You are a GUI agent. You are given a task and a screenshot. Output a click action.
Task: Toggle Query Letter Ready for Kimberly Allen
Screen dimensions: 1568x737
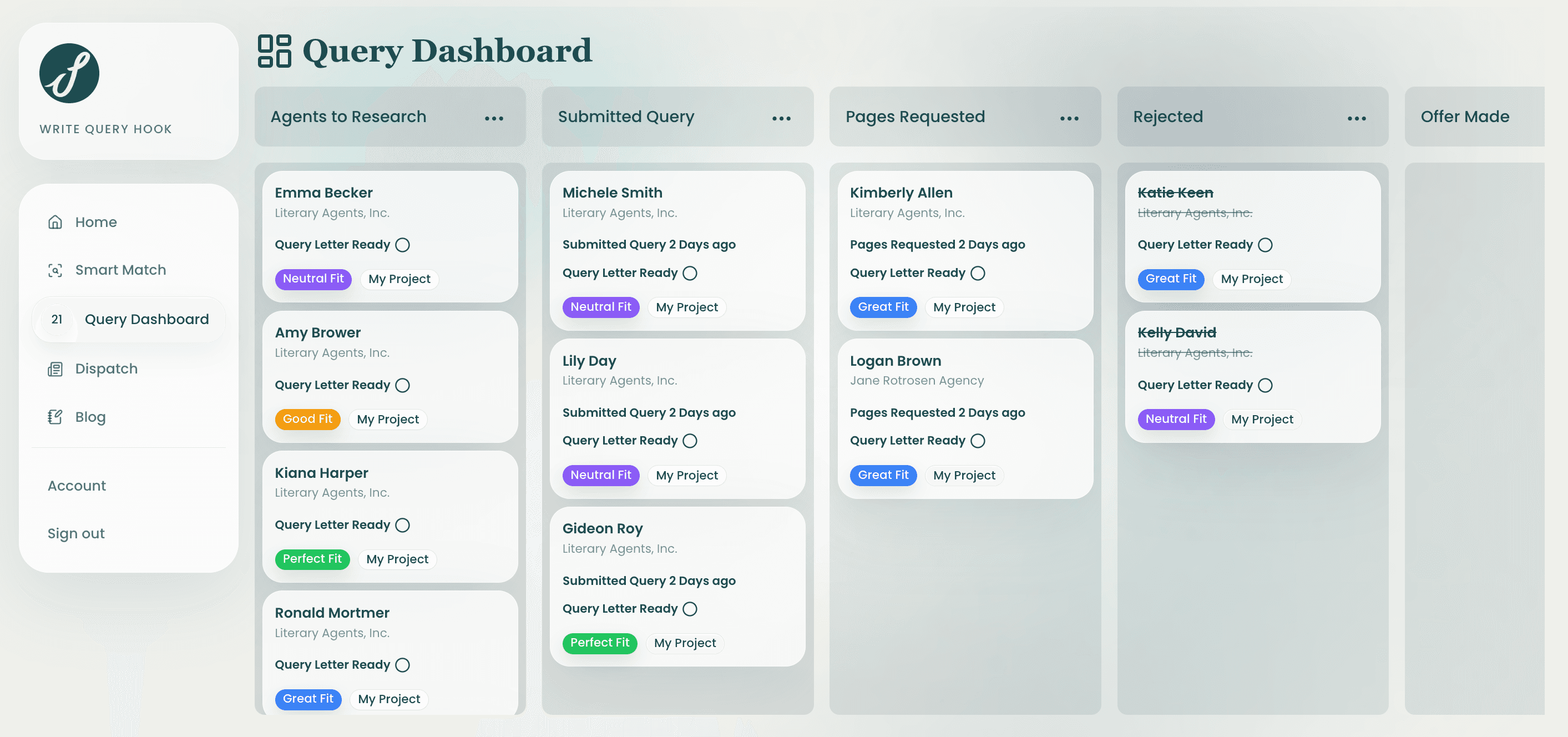click(978, 273)
